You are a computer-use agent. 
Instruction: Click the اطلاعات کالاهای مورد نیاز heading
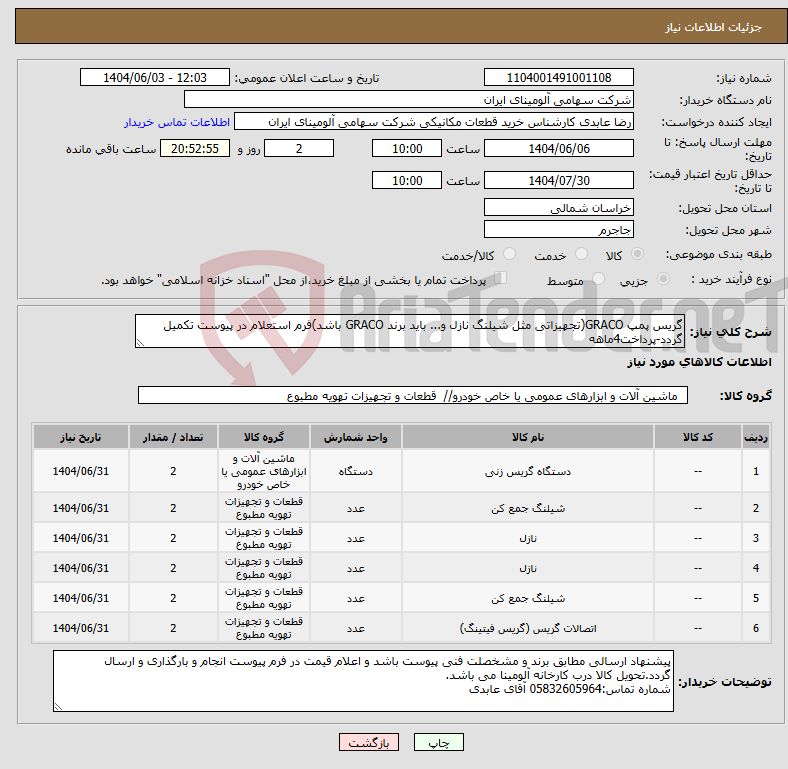pos(699,362)
